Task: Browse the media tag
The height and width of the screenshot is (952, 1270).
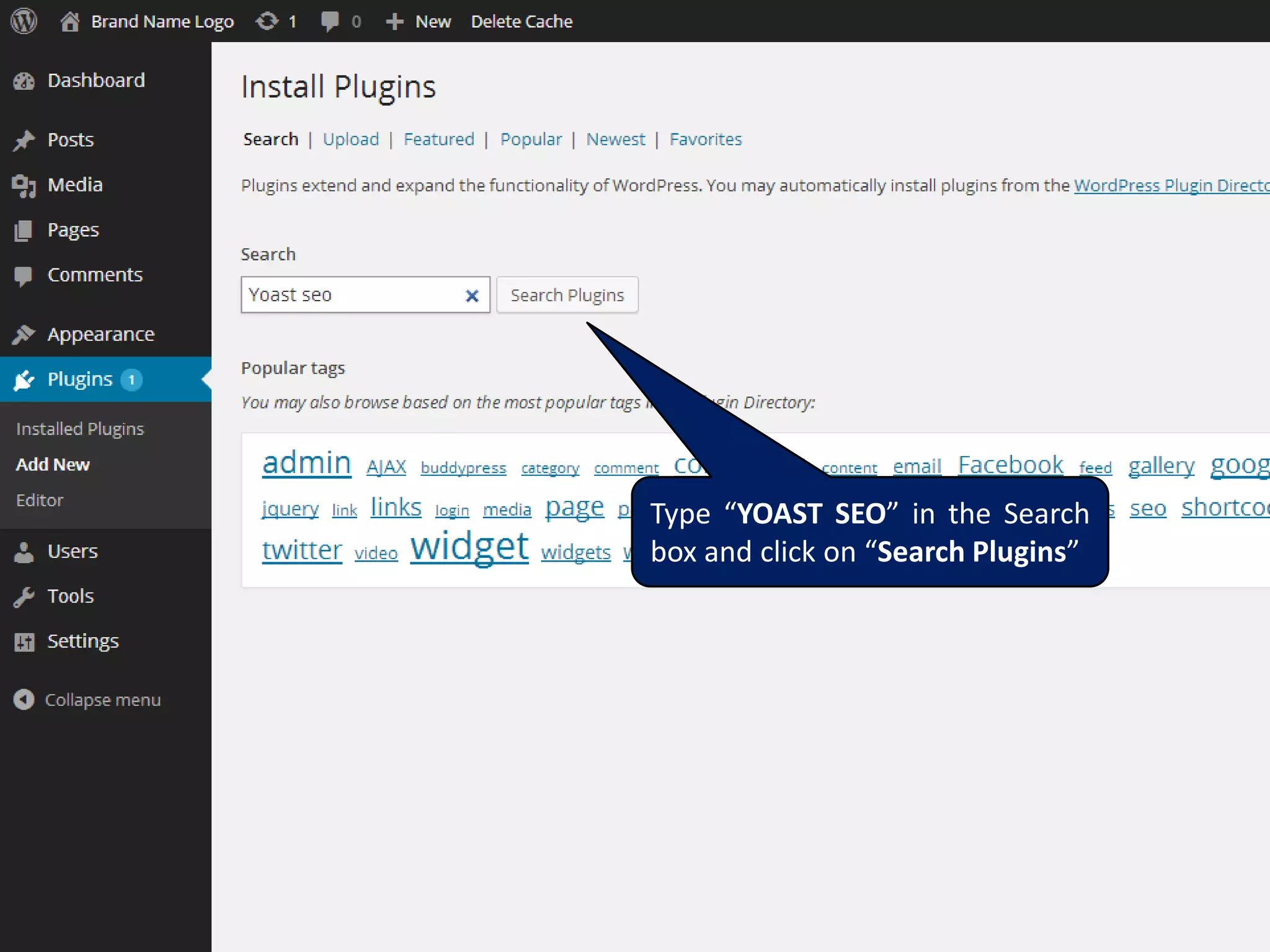Action: 507,510
